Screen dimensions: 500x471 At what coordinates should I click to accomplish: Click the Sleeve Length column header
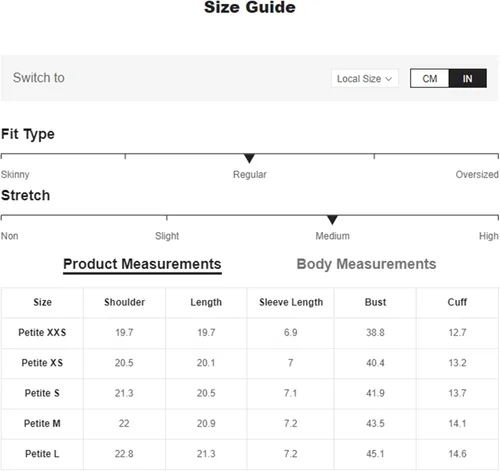pos(291,302)
